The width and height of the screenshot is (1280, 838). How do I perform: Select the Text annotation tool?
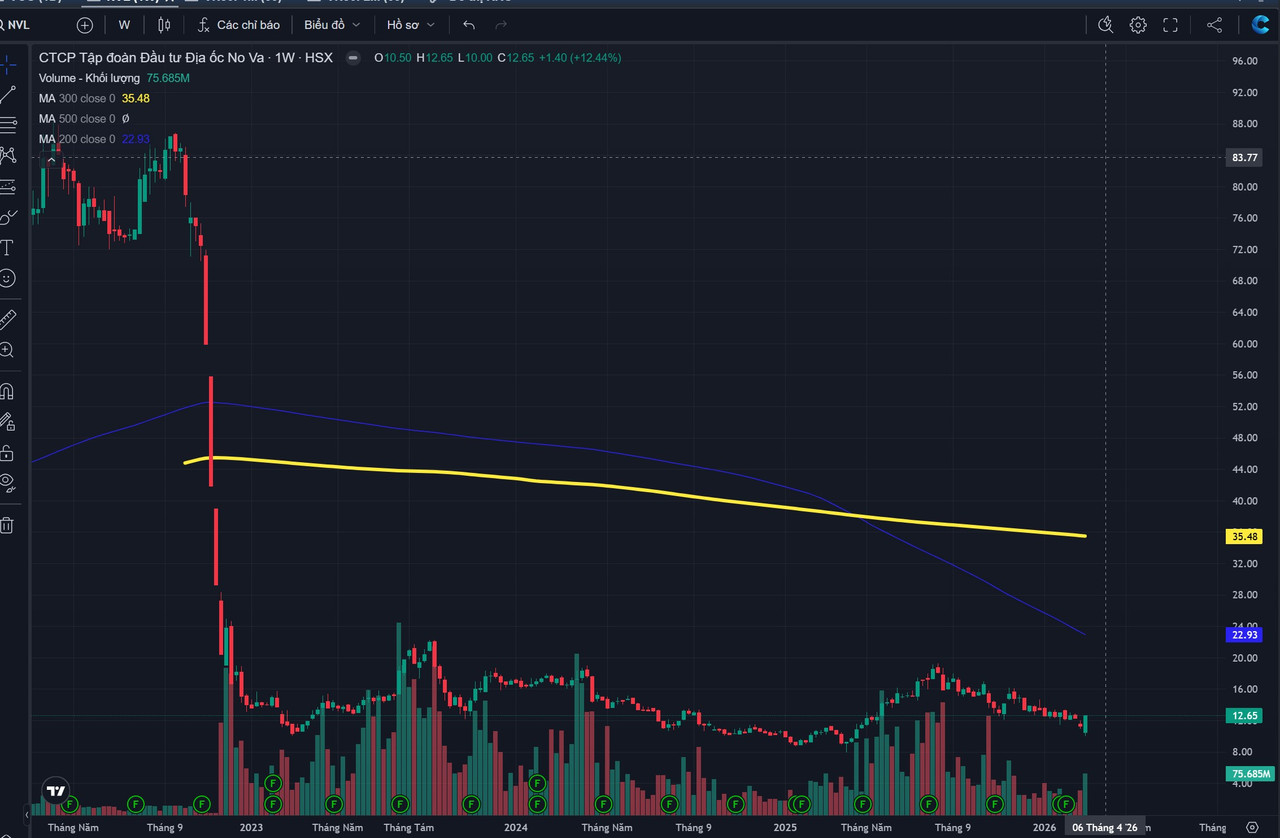(x=8, y=247)
